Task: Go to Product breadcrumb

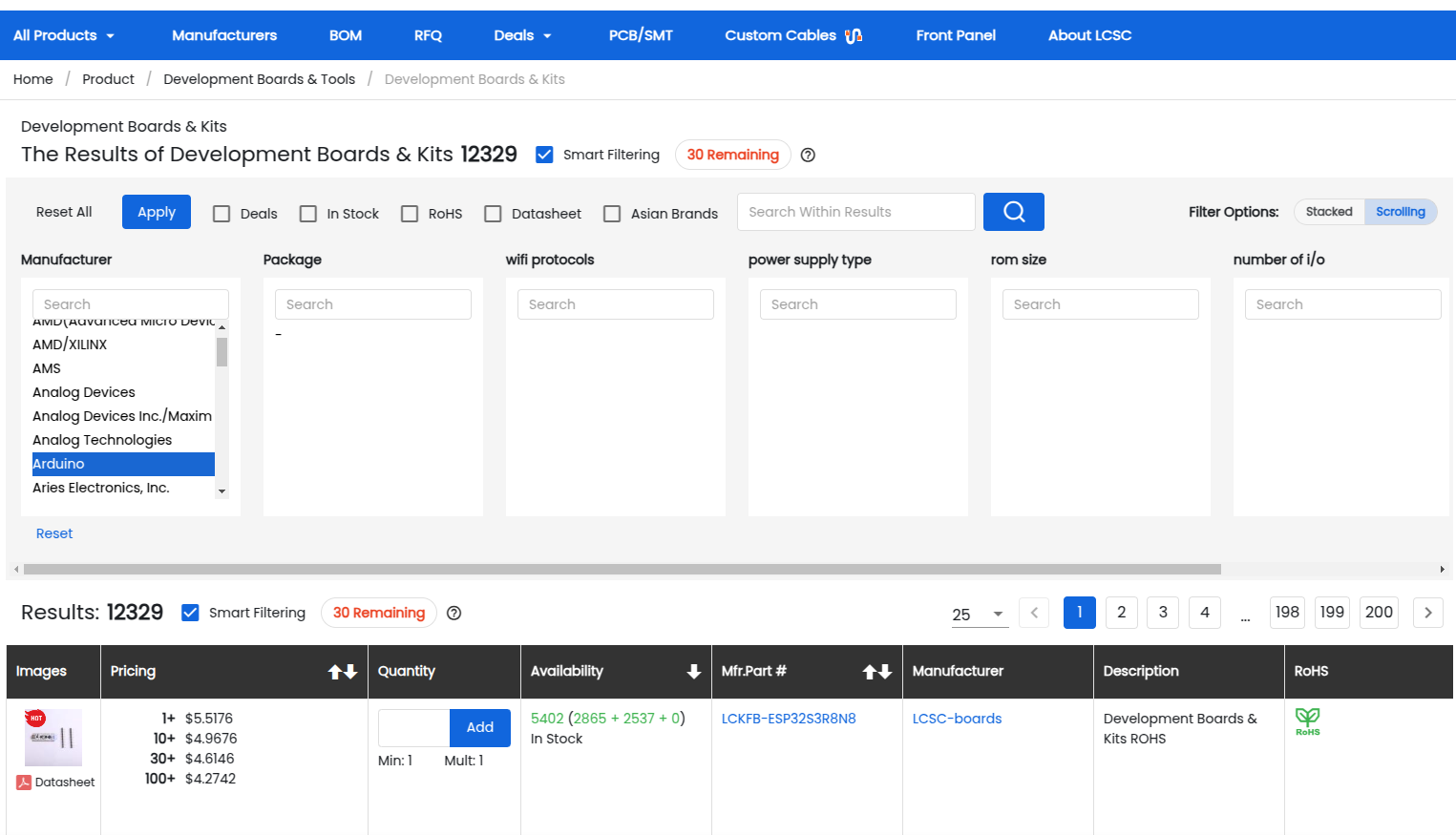Action: click(x=108, y=79)
